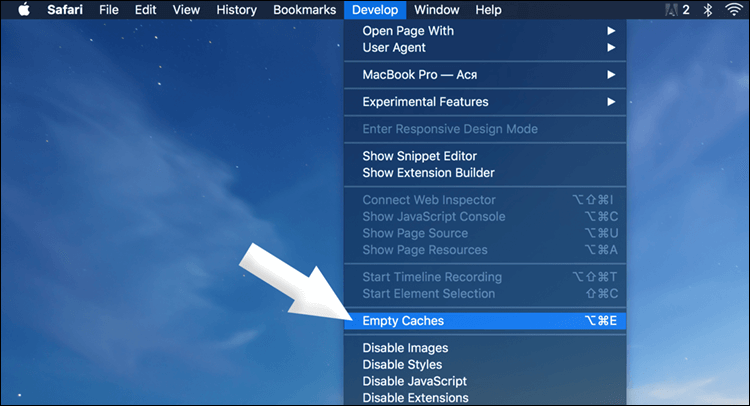This screenshot has width=750, height=406.
Task: Choose Enter Responsive Design Mode
Action: point(485,129)
